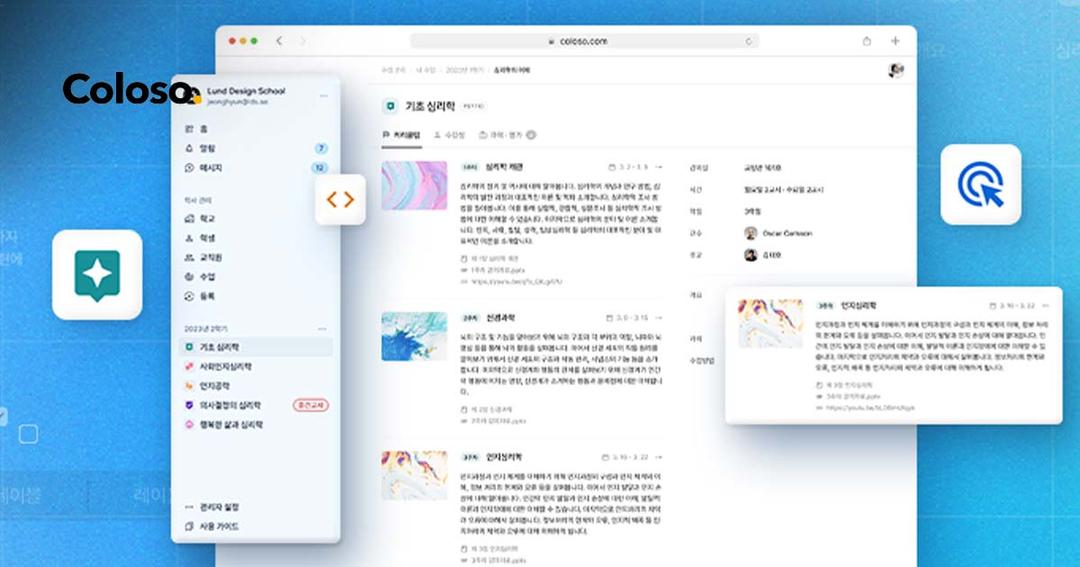Open the more menu beside Lund Design School
Viewport: 1080px width, 567px height.
pyautogui.click(x=324, y=96)
